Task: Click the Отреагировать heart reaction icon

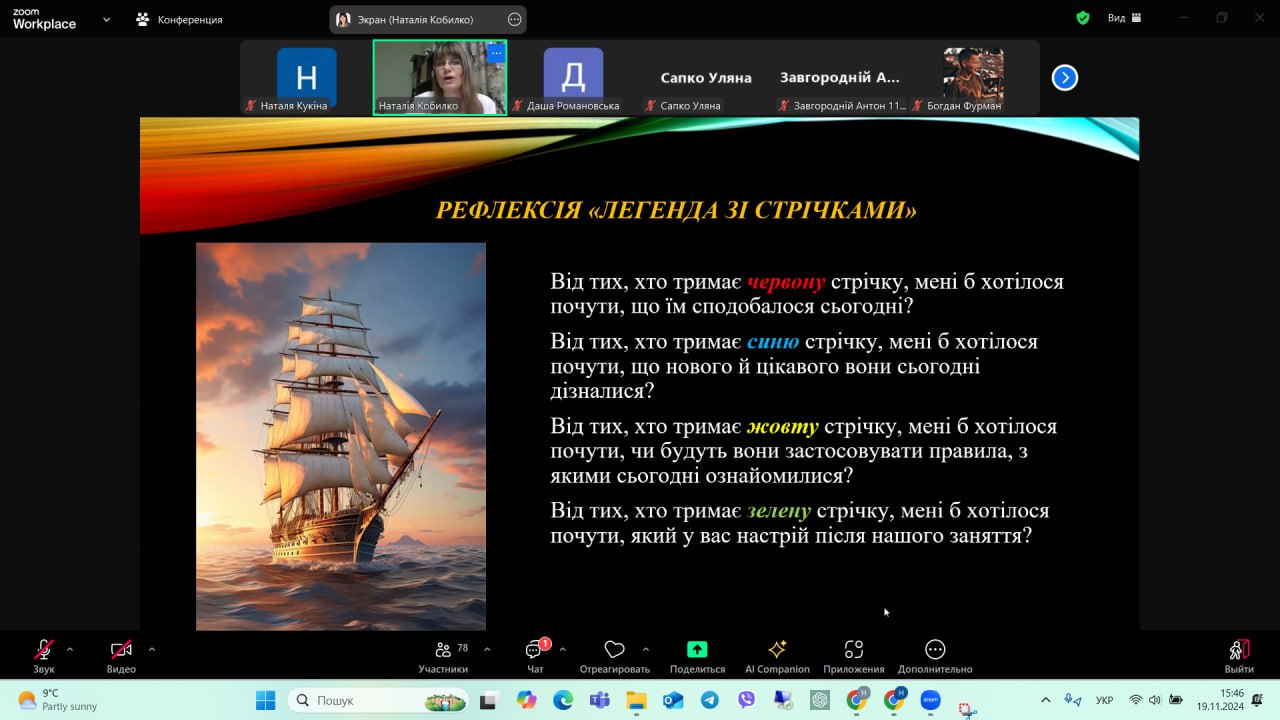Action: [x=614, y=650]
